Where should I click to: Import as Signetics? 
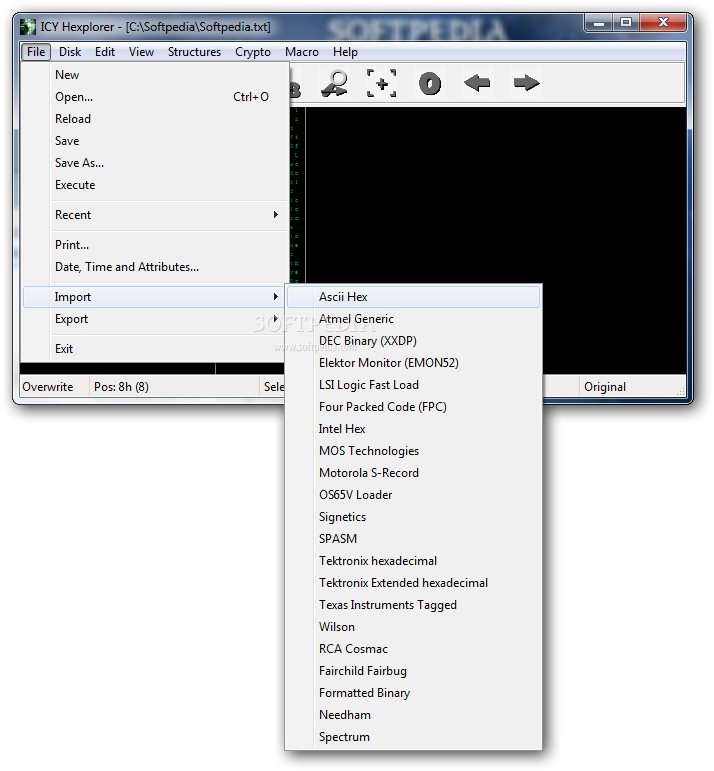click(x=414, y=517)
